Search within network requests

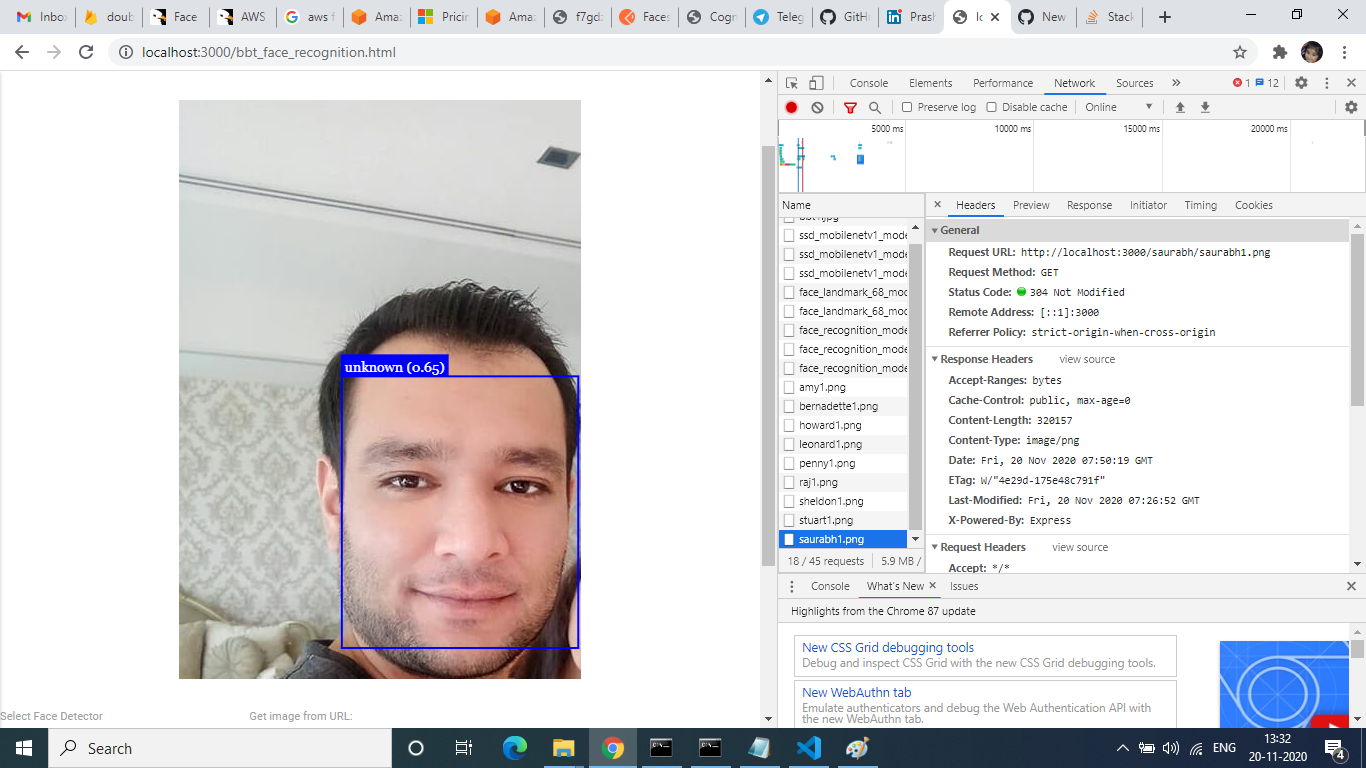coord(873,107)
